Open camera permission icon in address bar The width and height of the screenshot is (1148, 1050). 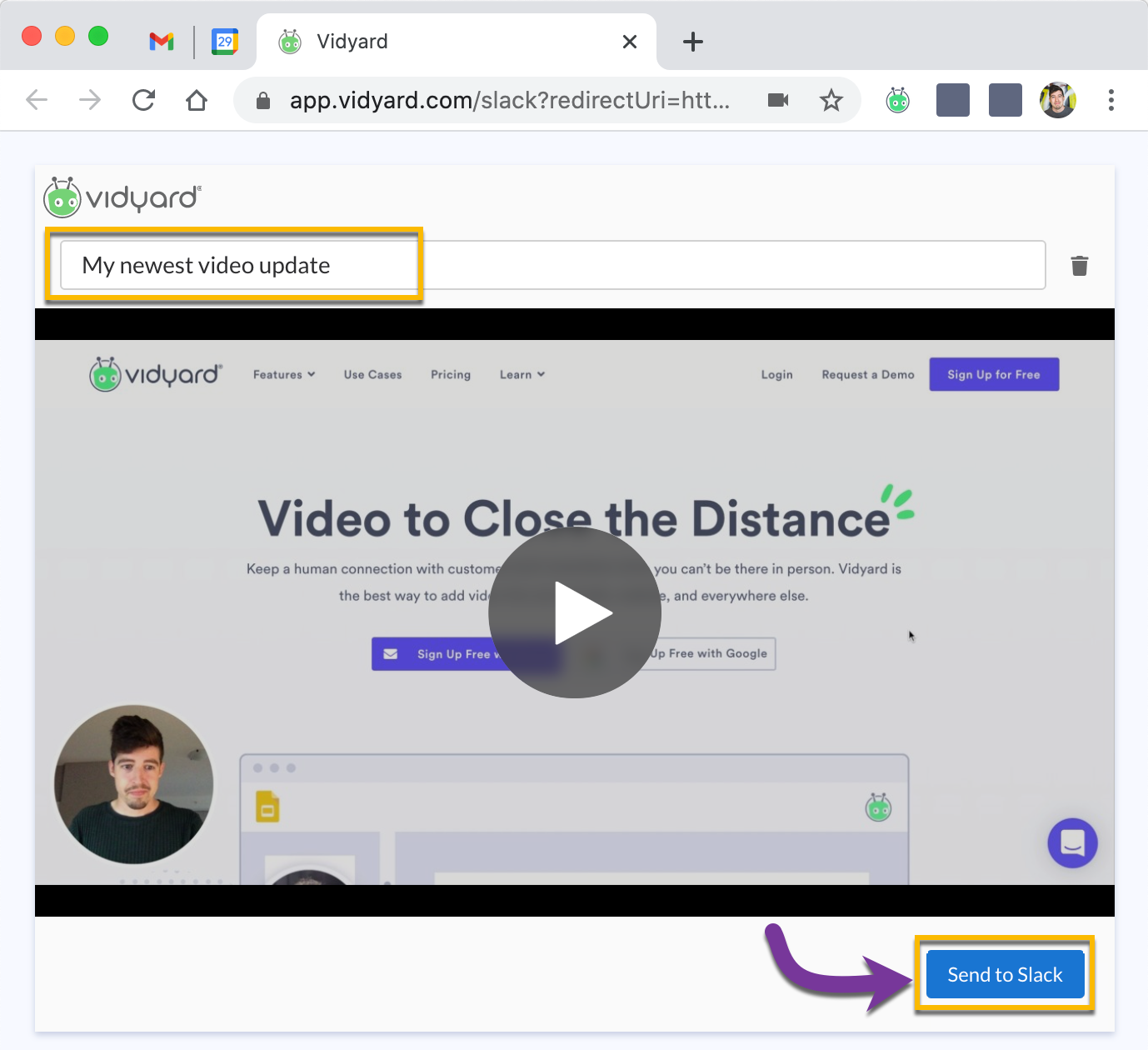coord(778,101)
